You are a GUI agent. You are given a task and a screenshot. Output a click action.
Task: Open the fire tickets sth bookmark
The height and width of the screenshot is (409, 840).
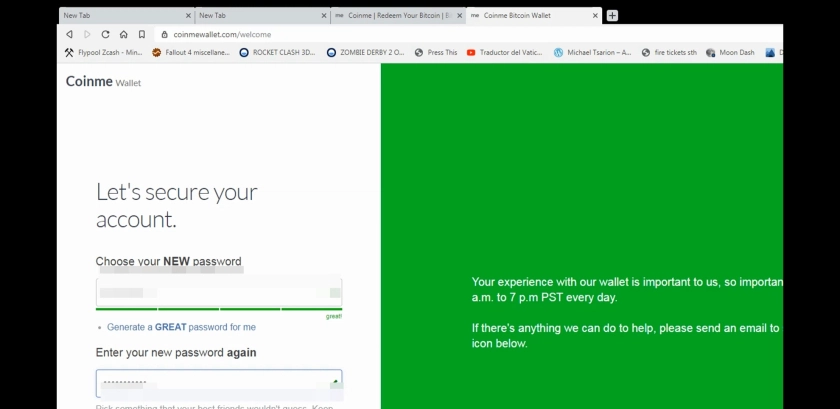669,53
